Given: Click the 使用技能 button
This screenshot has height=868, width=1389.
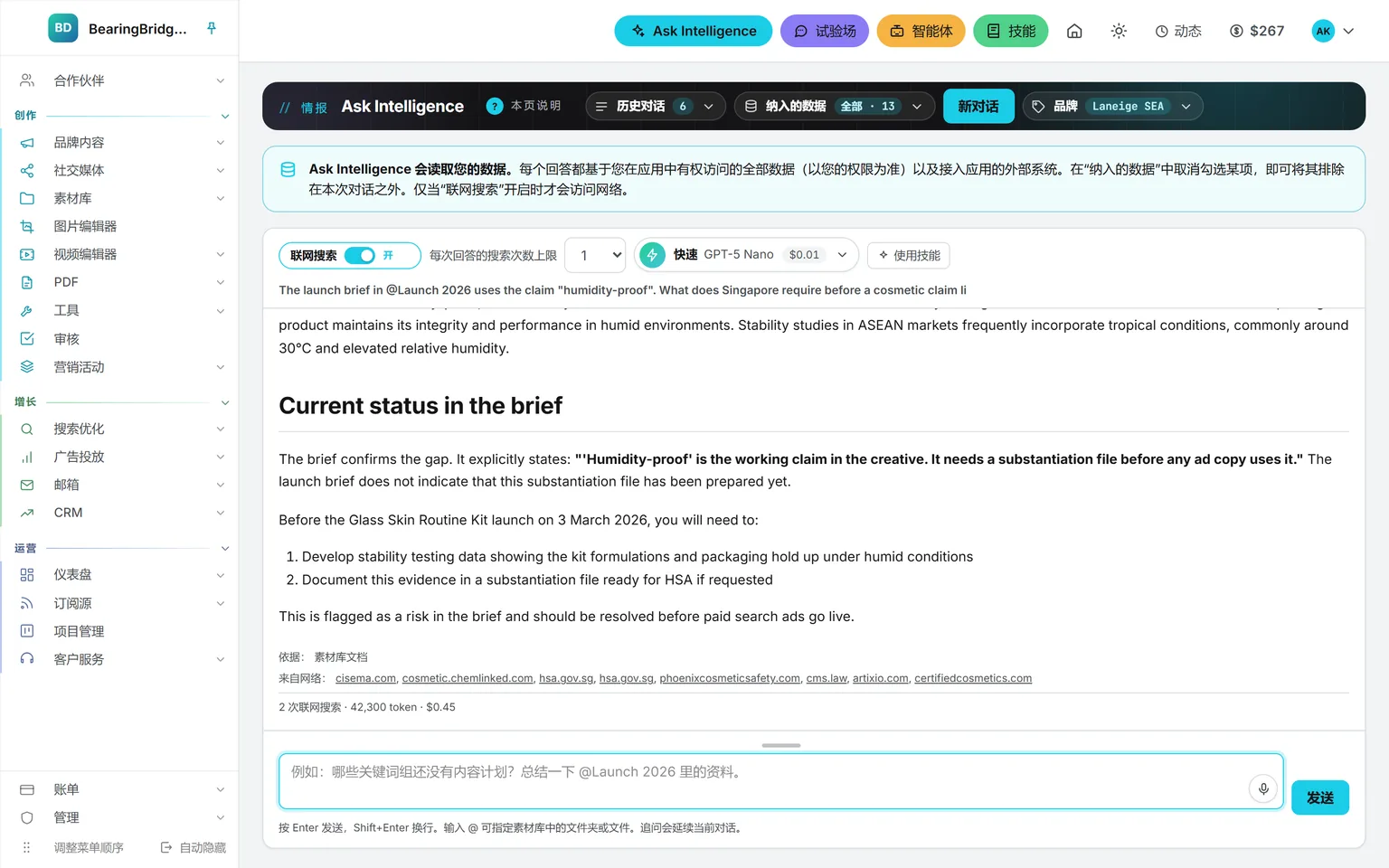Looking at the screenshot, I should (x=909, y=255).
